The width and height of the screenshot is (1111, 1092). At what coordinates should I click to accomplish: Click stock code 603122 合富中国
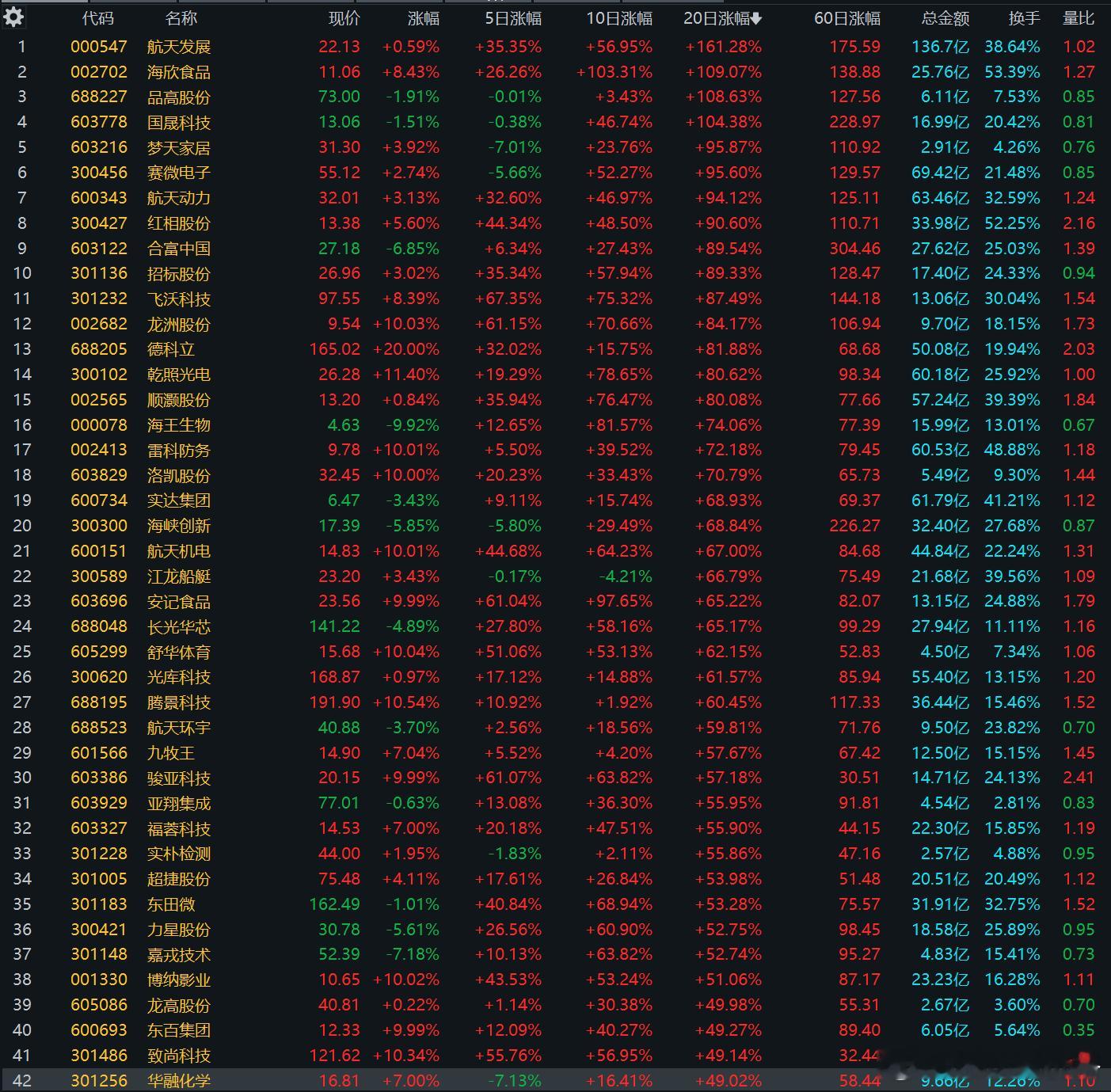click(99, 249)
